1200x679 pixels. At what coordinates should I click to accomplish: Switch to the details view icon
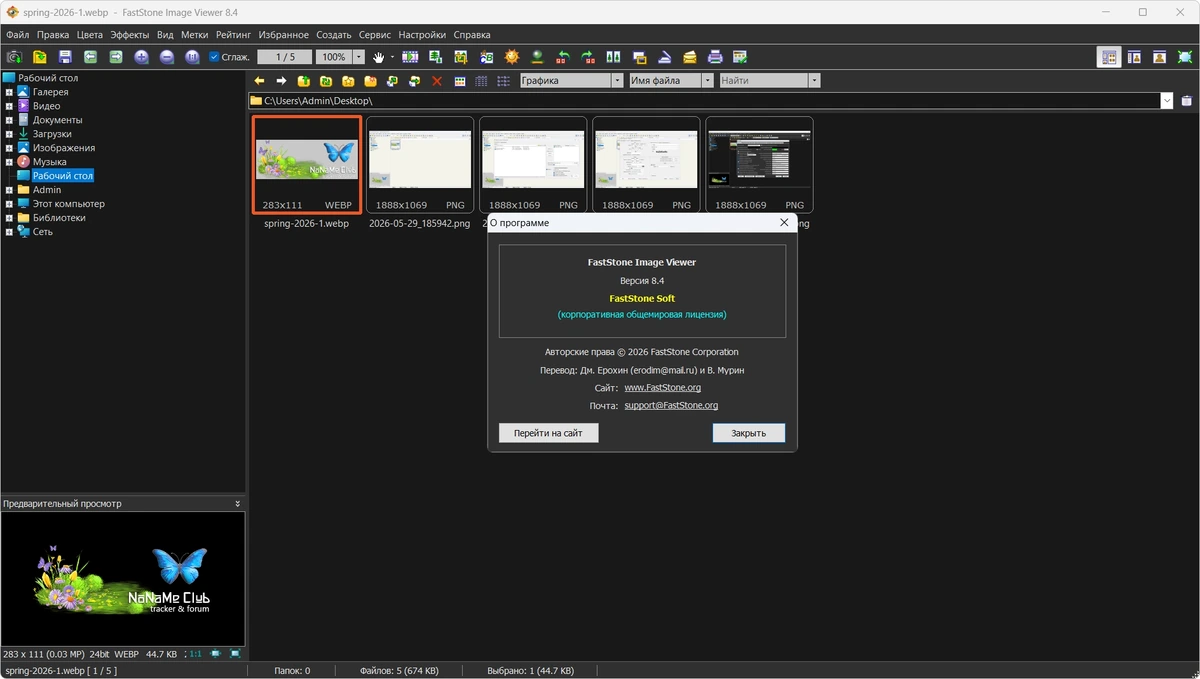pyautogui.click(x=481, y=81)
